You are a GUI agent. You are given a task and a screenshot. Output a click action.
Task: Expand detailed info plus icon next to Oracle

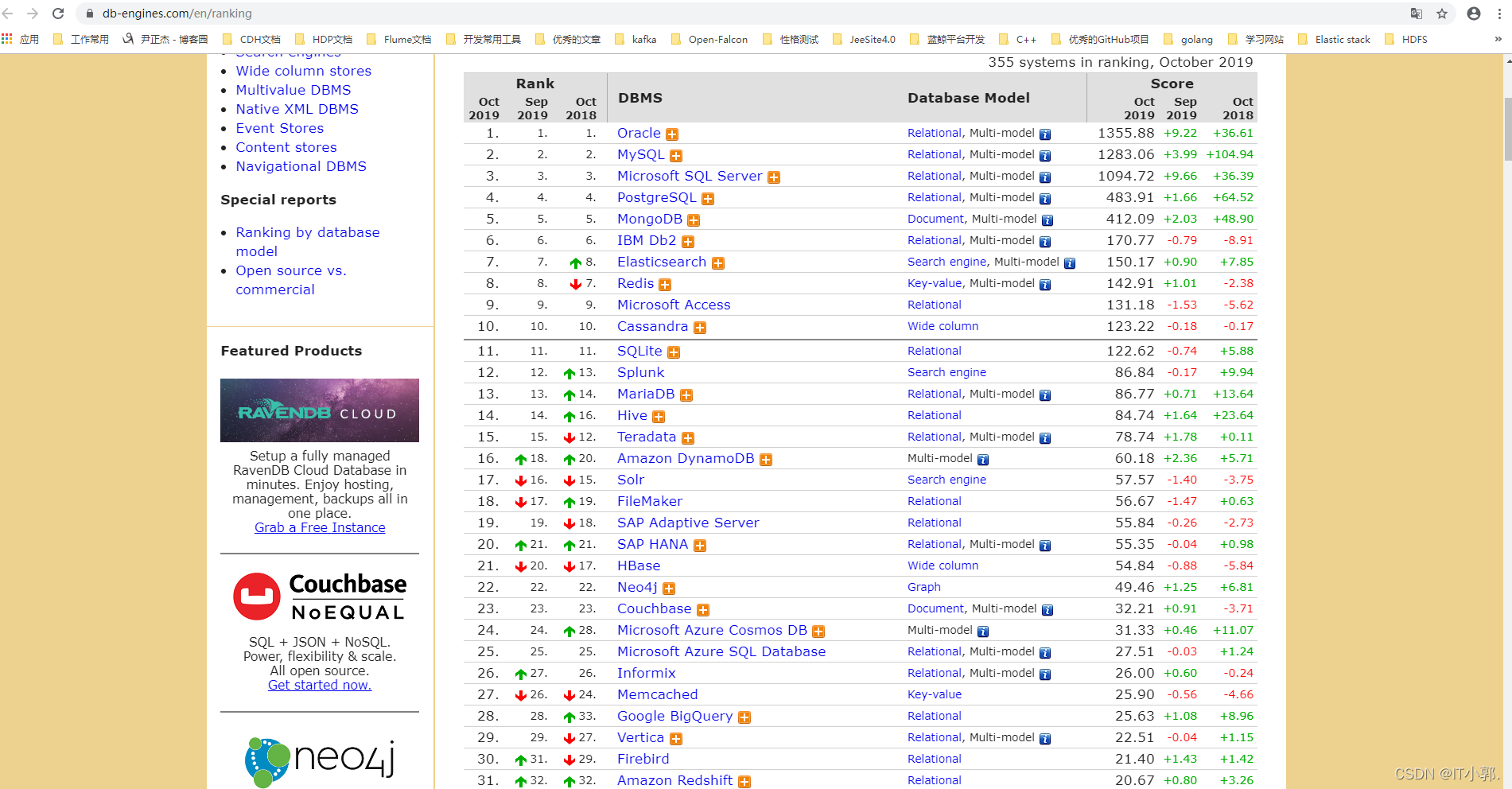point(672,134)
